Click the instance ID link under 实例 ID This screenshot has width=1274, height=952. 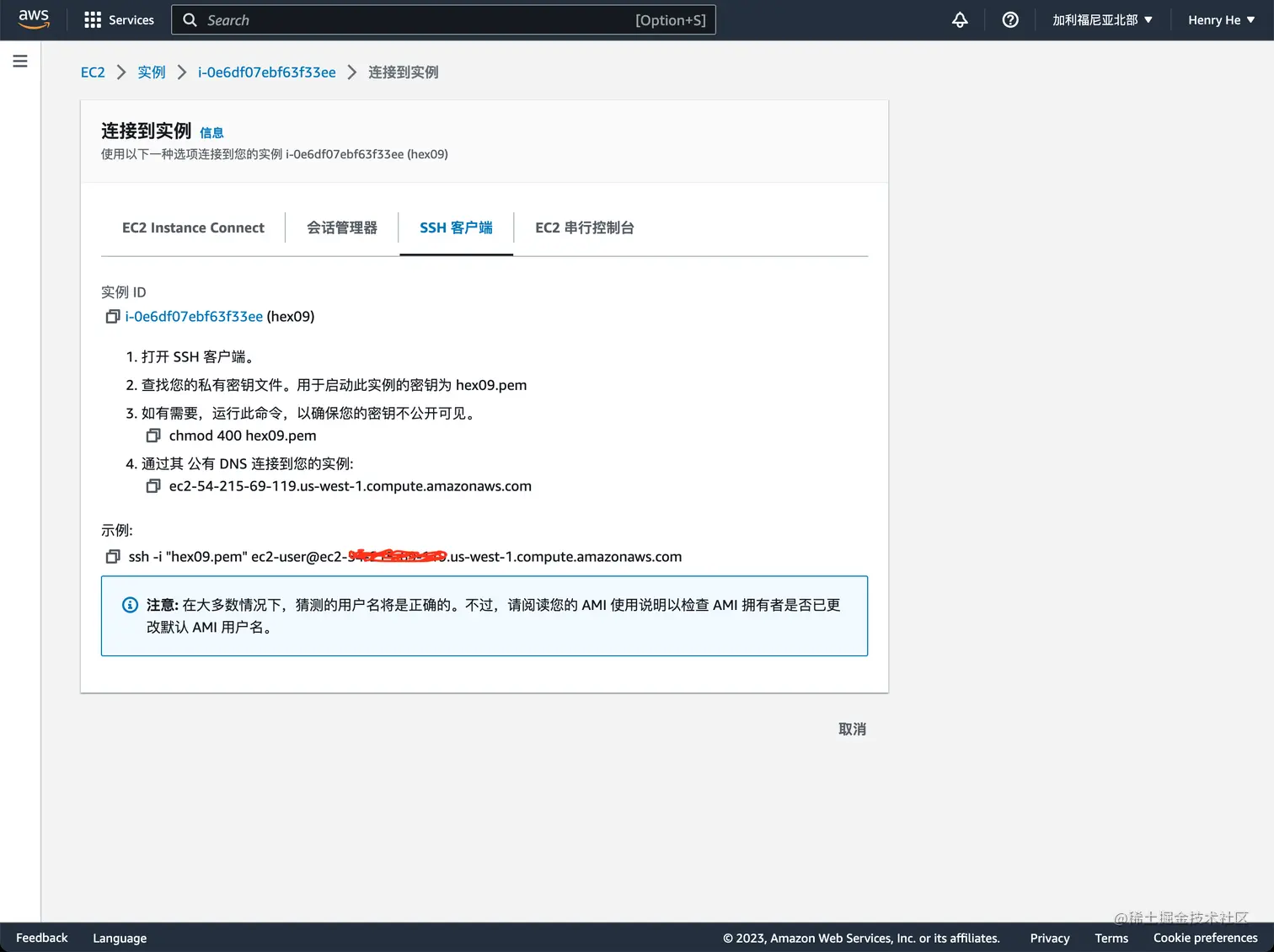coord(194,317)
